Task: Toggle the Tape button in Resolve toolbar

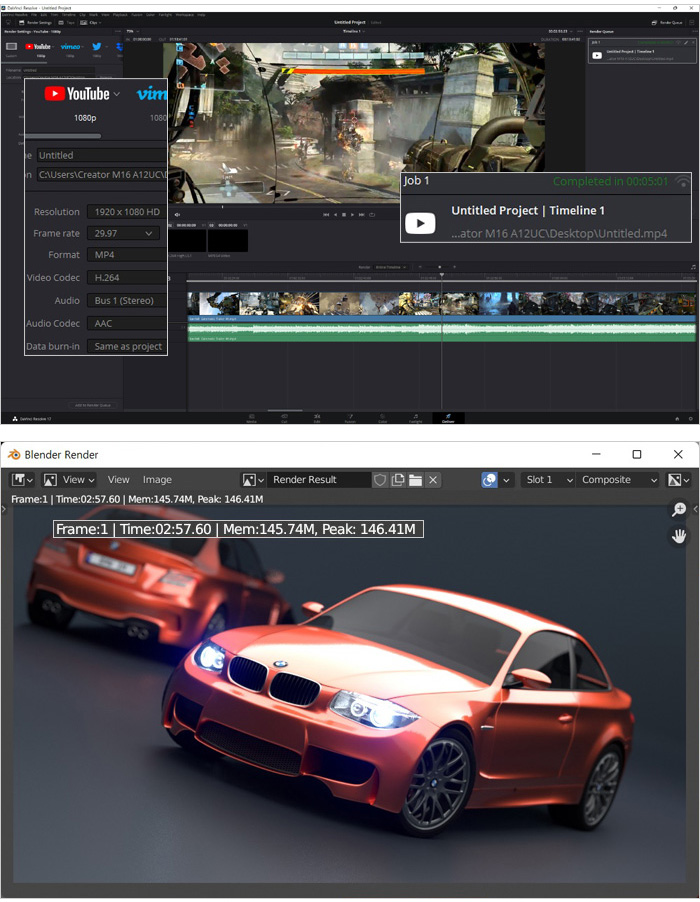Action: (67, 22)
